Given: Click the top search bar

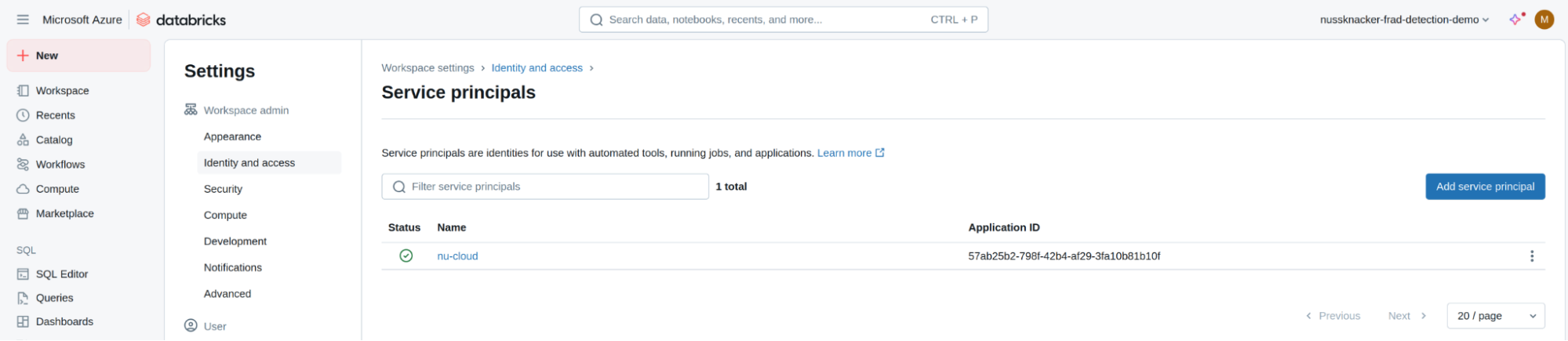Looking at the screenshot, I should pyautogui.click(x=783, y=20).
